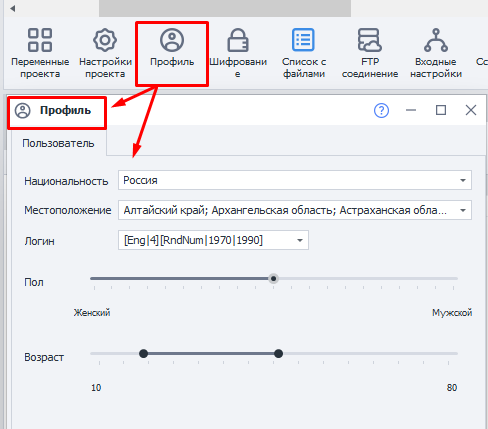Screen dimensions: 488x429
Task: Click the Логин template input field
Action: coord(213,240)
